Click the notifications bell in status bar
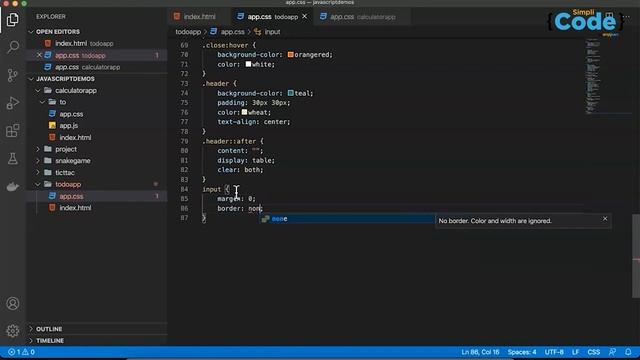 pyautogui.click(x=628, y=352)
